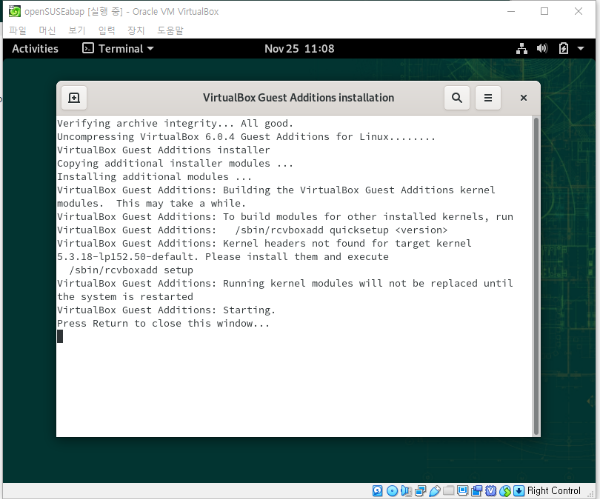Click 'Verifying archive integrity... All good.' line

[x=175, y=123]
